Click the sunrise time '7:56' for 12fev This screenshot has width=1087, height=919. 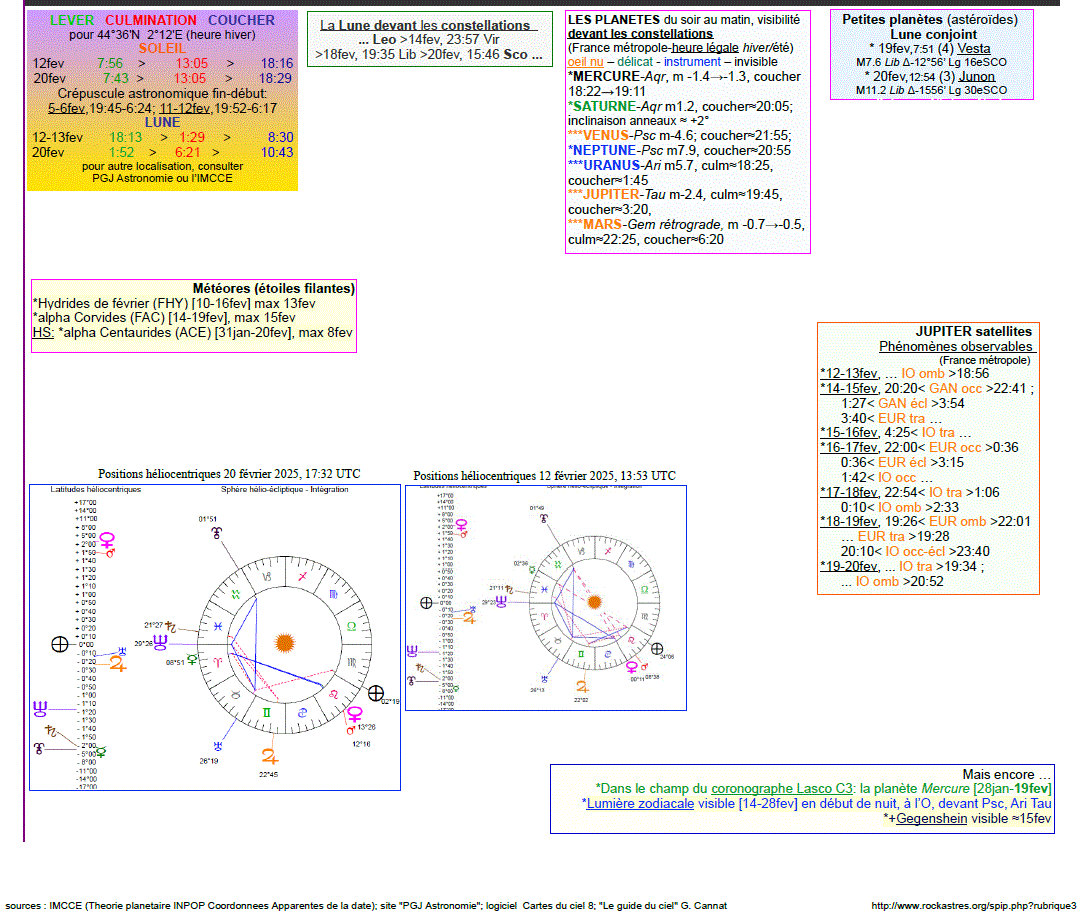(x=110, y=63)
